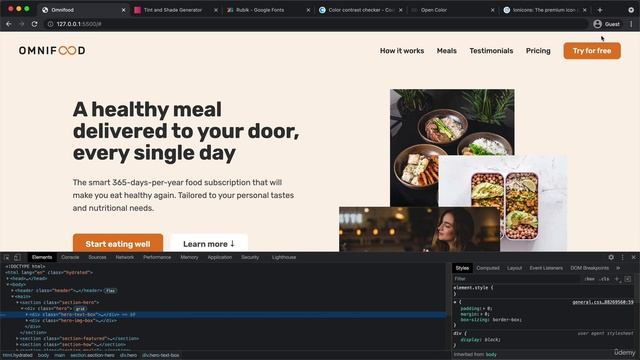Viewport: 640px width, 360px height.
Task: Open the Network tab in DevTools
Action: [124, 257]
